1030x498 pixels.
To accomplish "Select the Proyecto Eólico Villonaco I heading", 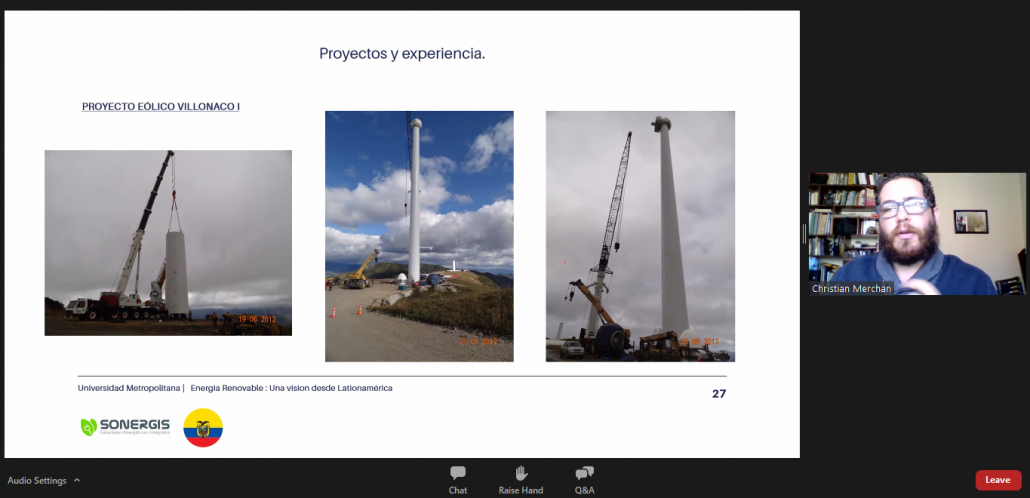I will [x=160, y=106].
